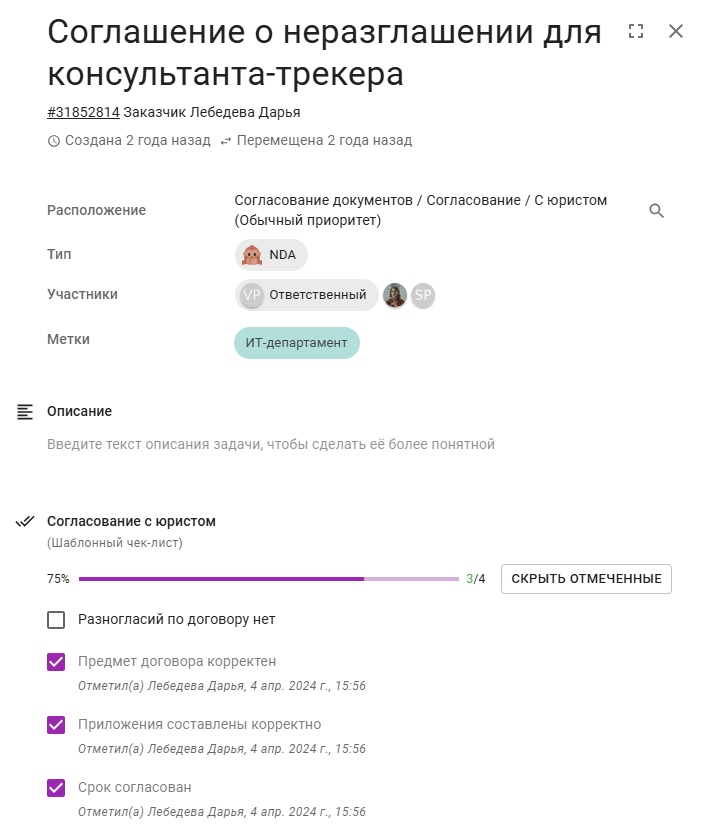
Task: Open the location search via magnifier icon
Action: pyautogui.click(x=656, y=211)
